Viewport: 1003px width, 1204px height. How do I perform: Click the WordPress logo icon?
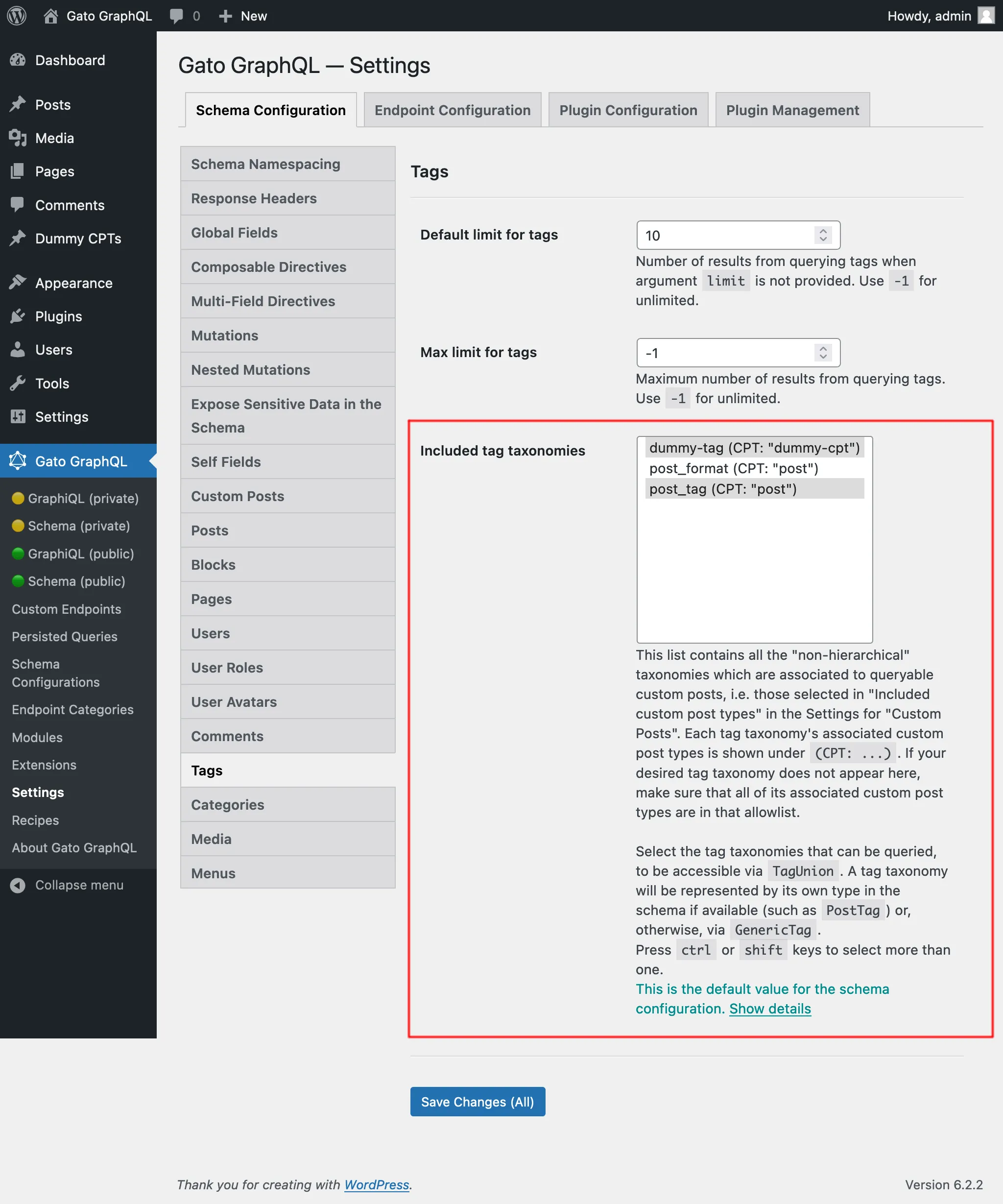(17, 16)
